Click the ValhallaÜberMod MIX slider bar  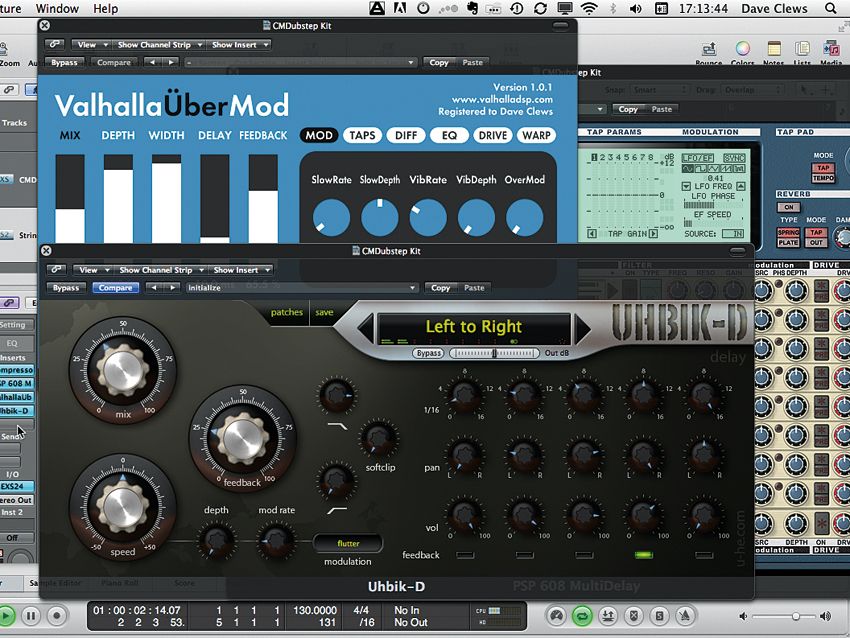[x=70, y=198]
